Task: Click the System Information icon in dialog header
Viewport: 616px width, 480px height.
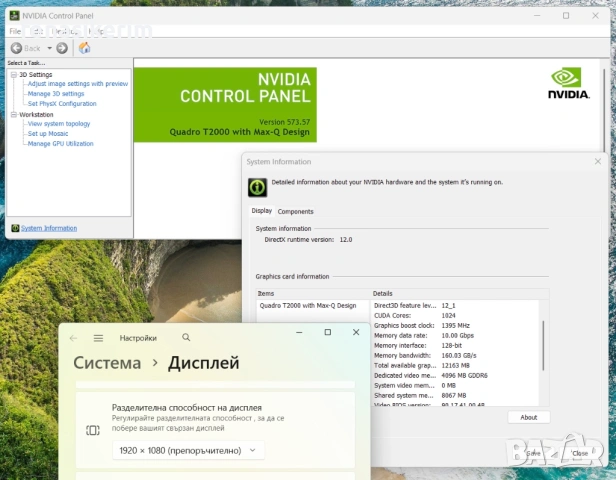Action: 257,185
